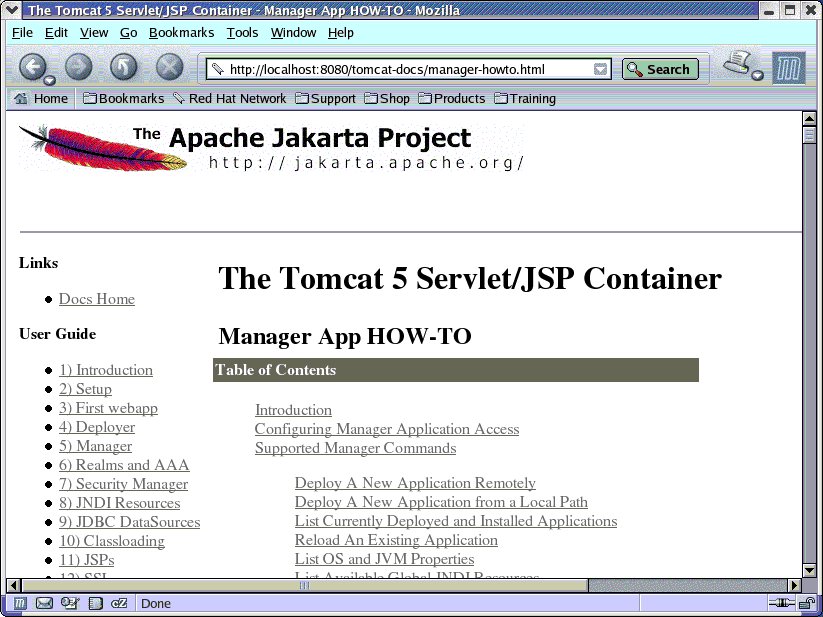
Task: Open the 1) Introduction sidebar link
Action: click(x=105, y=370)
